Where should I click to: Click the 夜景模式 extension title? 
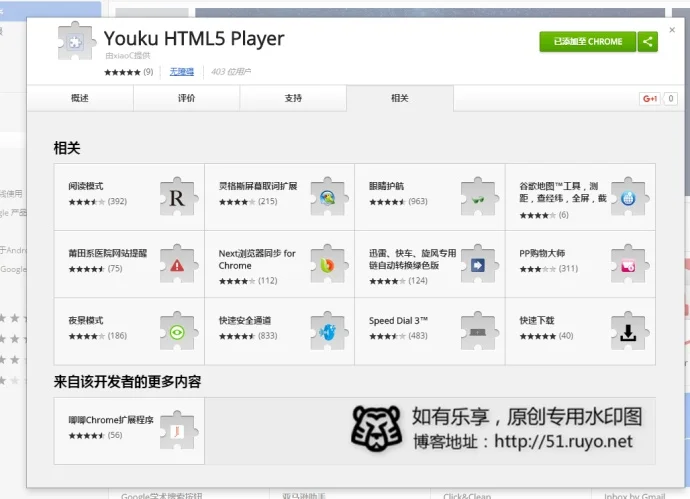point(86,321)
